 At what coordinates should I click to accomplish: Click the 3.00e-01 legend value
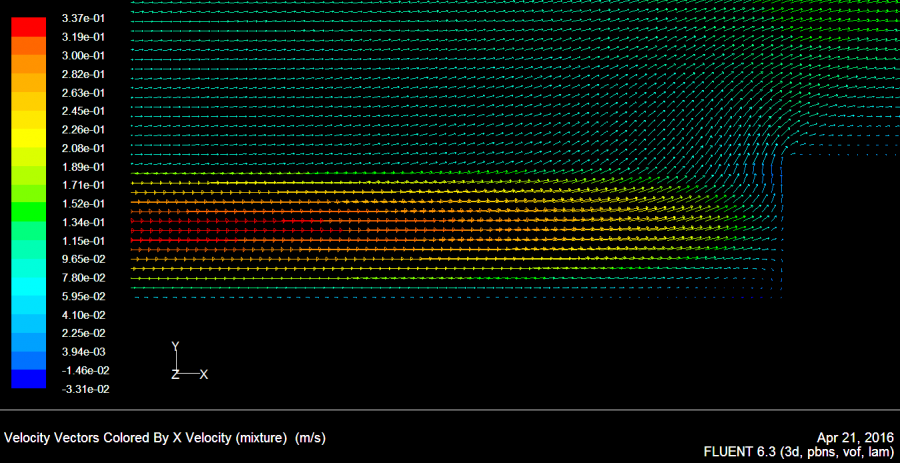tap(83, 56)
